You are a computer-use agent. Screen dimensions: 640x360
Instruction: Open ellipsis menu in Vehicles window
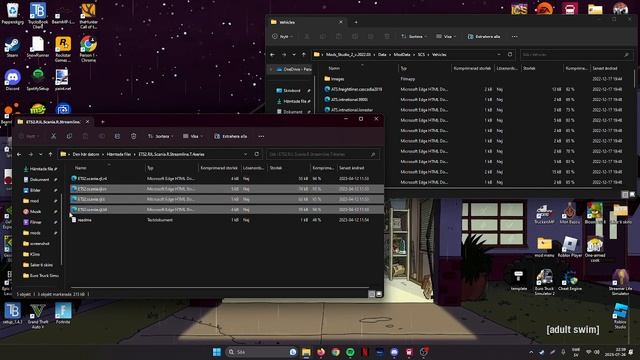tap(515, 36)
